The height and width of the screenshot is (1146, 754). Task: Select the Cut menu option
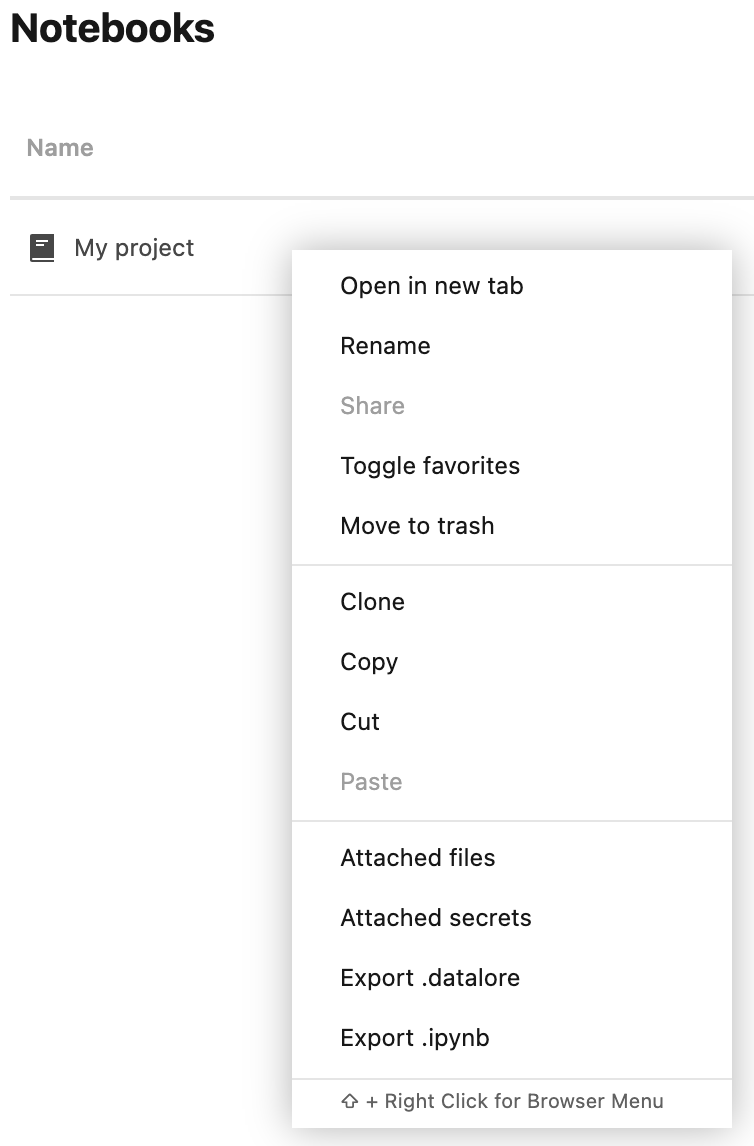pyautogui.click(x=360, y=722)
